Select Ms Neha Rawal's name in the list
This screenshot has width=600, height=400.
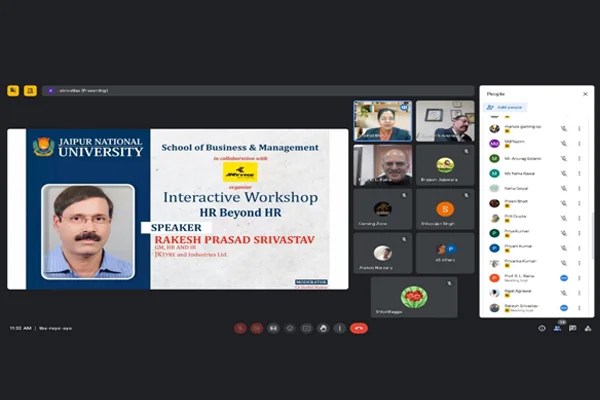[520, 173]
